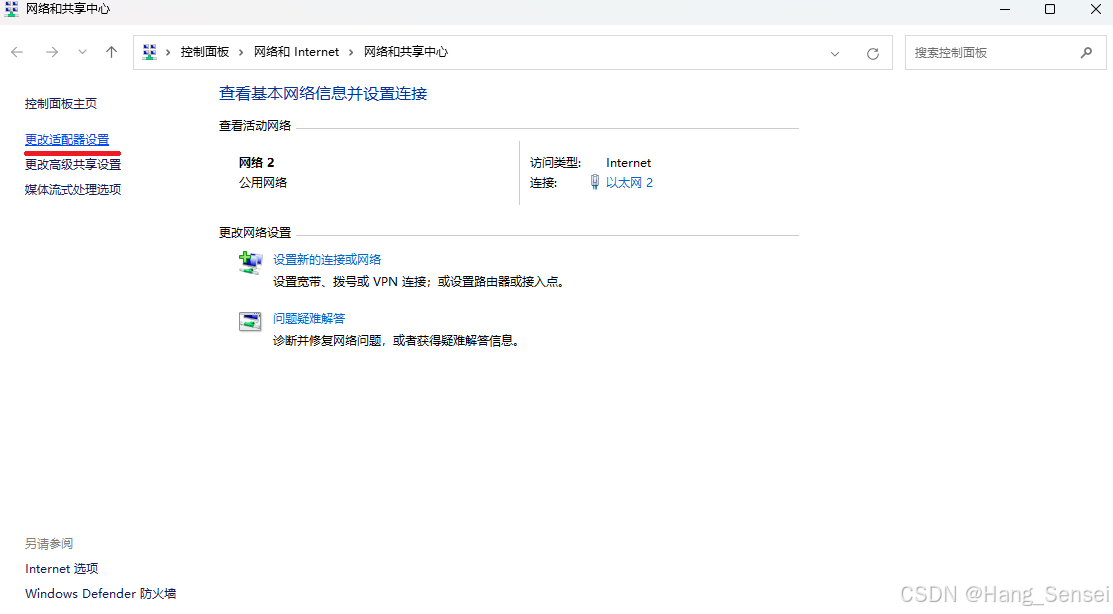Open 更改适配器设置 link

[x=67, y=140]
